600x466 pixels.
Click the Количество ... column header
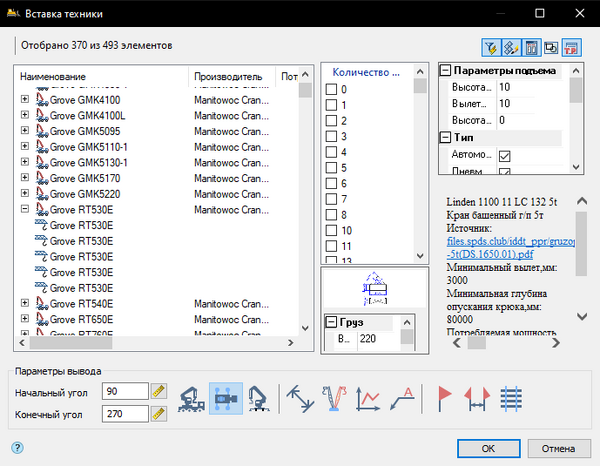click(366, 72)
